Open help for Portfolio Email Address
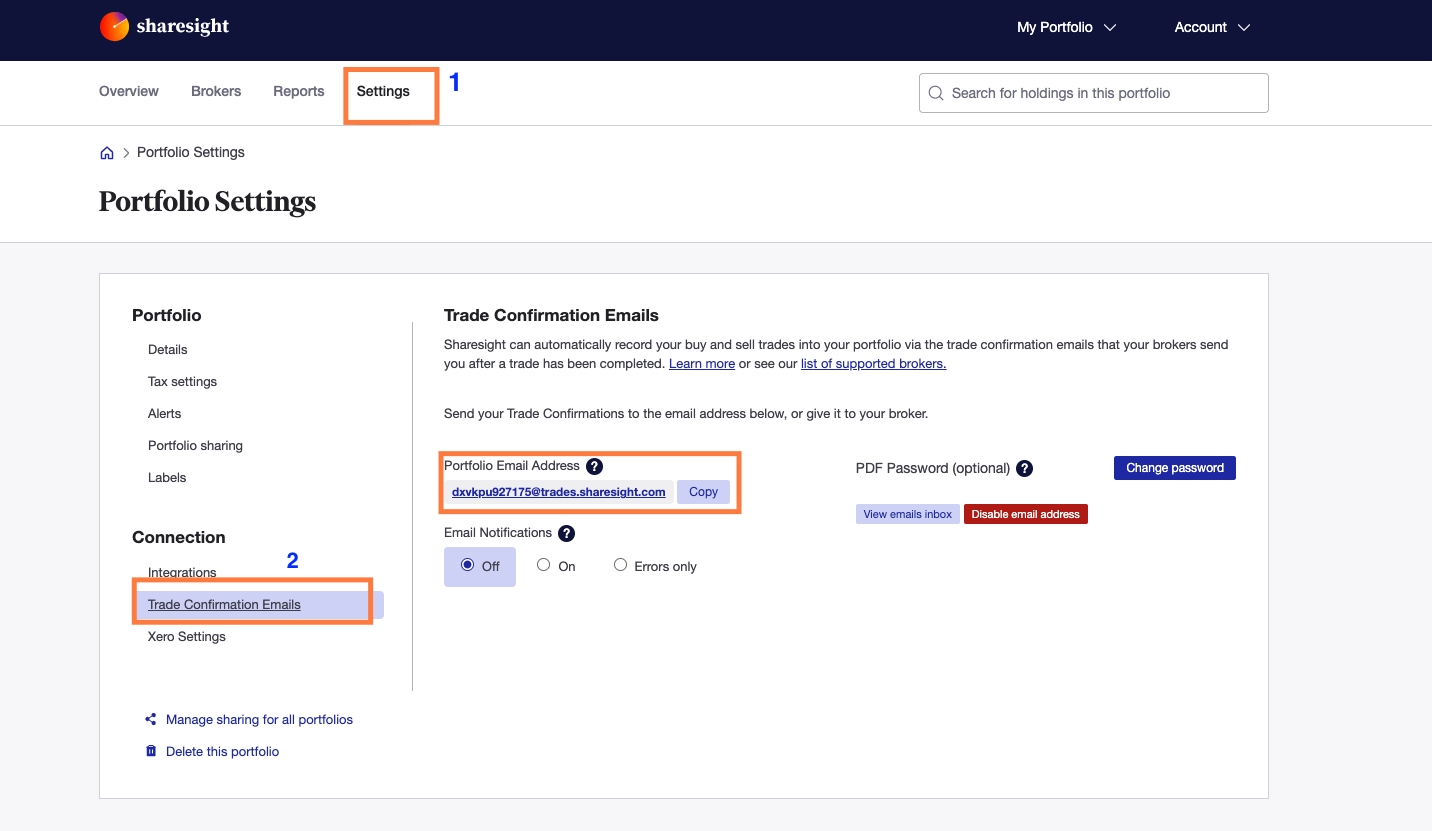Viewport: 1432px width, 831px height. pos(594,466)
